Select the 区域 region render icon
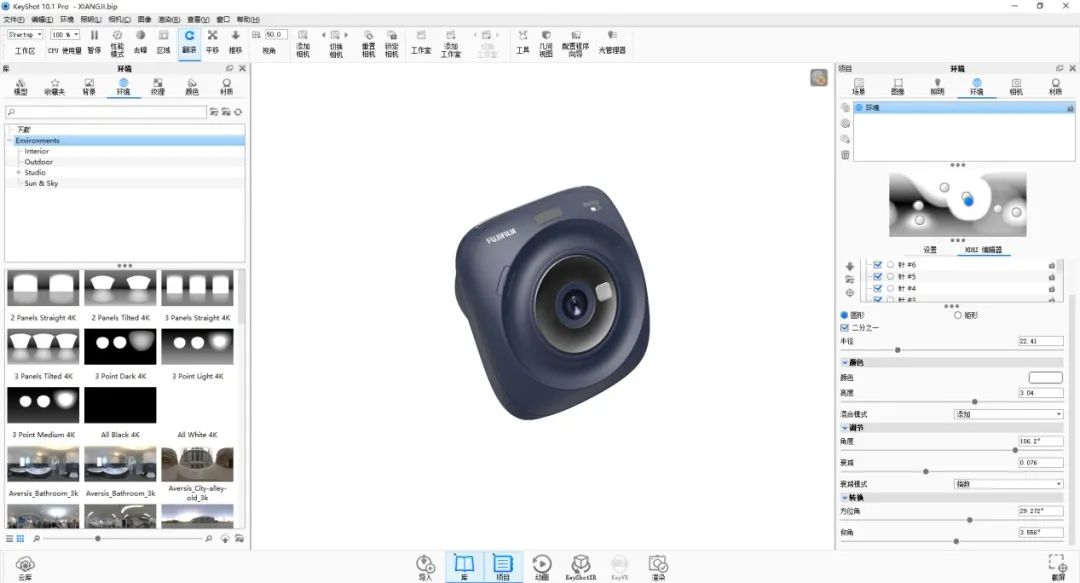 tap(163, 36)
